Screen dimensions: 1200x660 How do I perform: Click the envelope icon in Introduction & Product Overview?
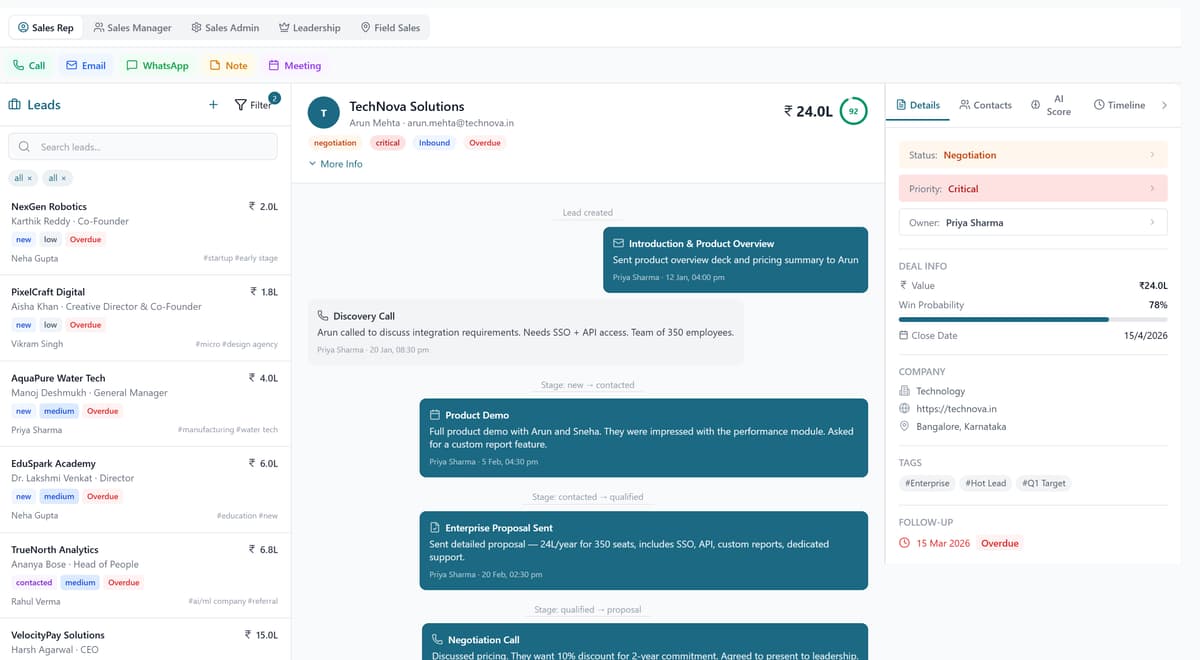click(x=618, y=243)
